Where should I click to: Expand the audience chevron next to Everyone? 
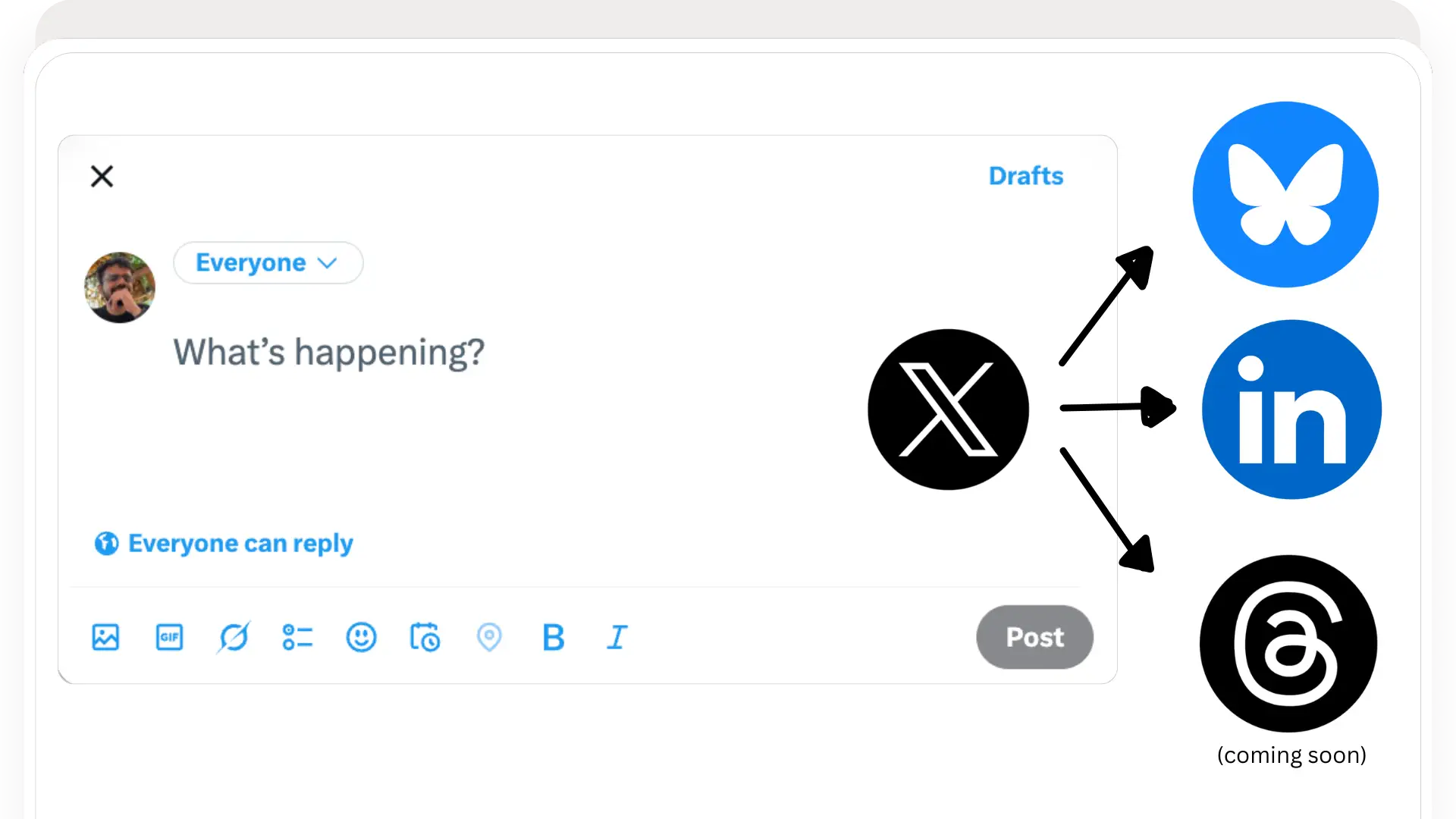pyautogui.click(x=328, y=263)
